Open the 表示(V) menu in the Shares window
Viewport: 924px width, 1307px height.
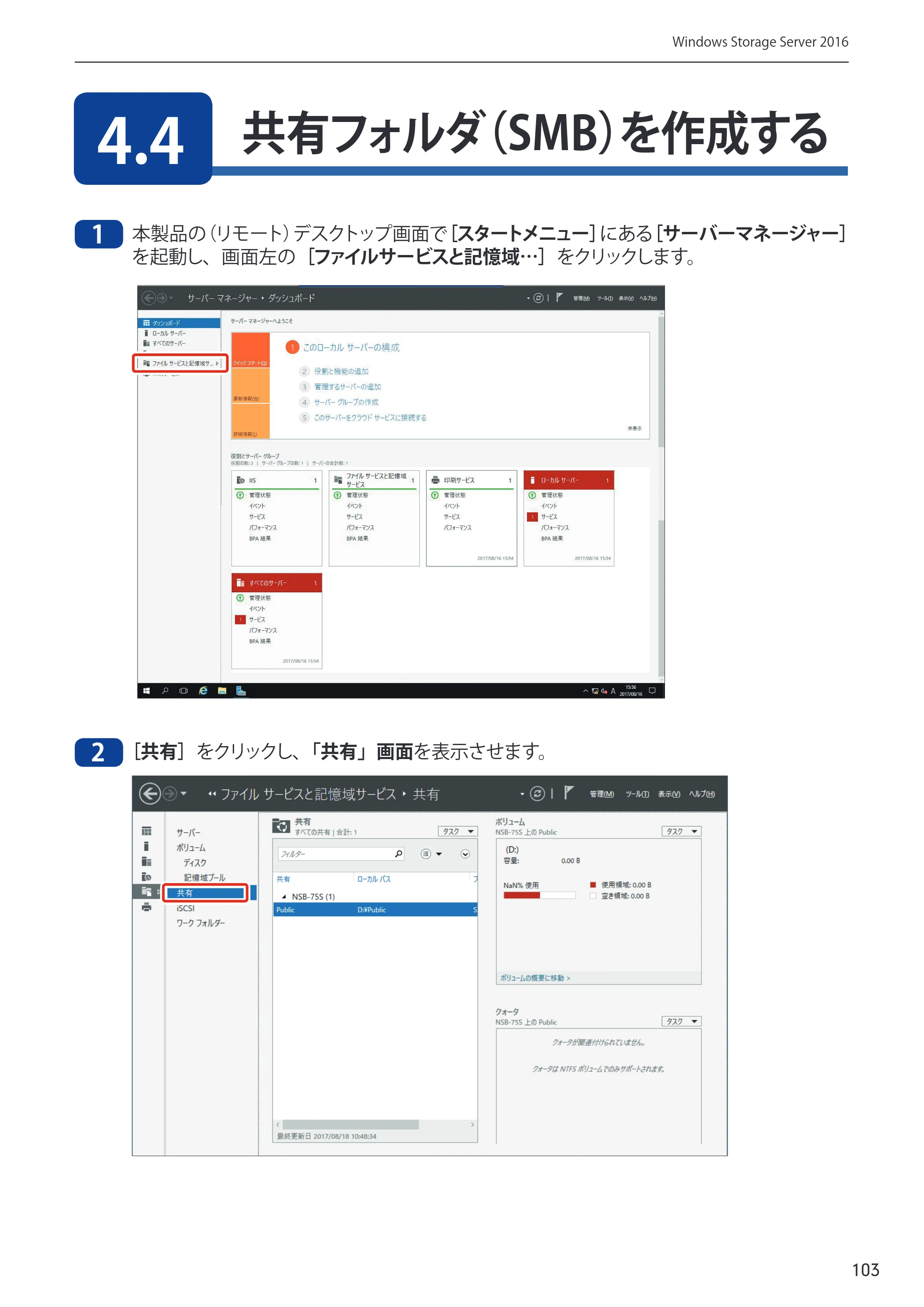click(669, 794)
